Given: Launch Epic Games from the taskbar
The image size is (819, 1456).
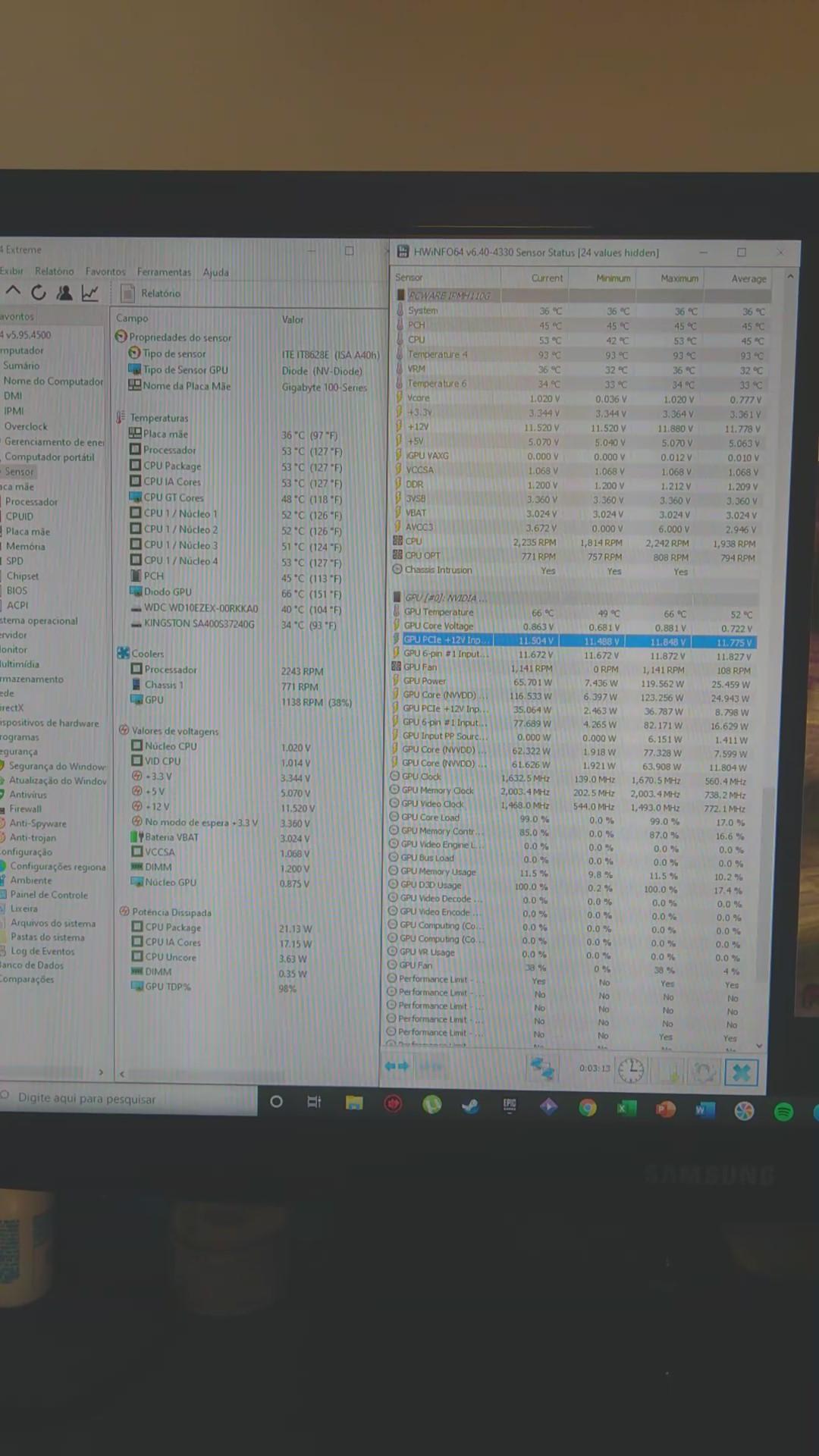Looking at the screenshot, I should 510,1106.
